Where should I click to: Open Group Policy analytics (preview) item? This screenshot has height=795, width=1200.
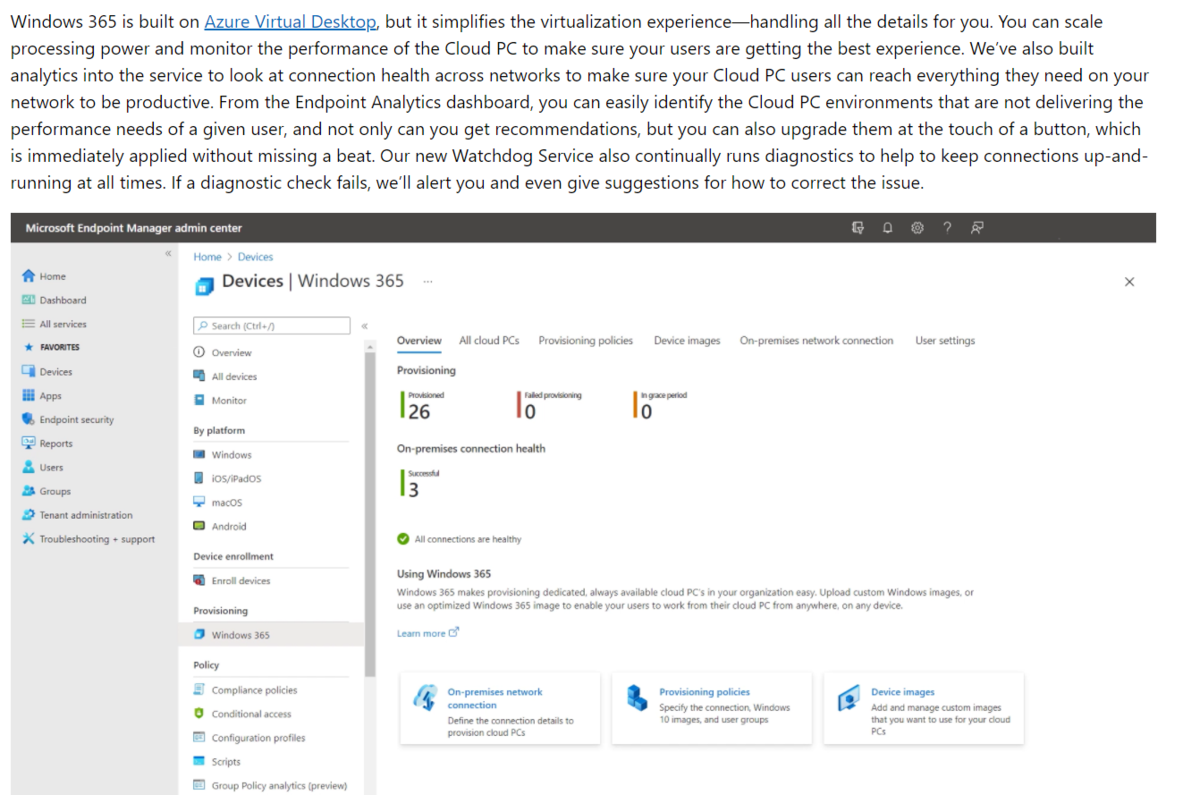click(x=278, y=785)
